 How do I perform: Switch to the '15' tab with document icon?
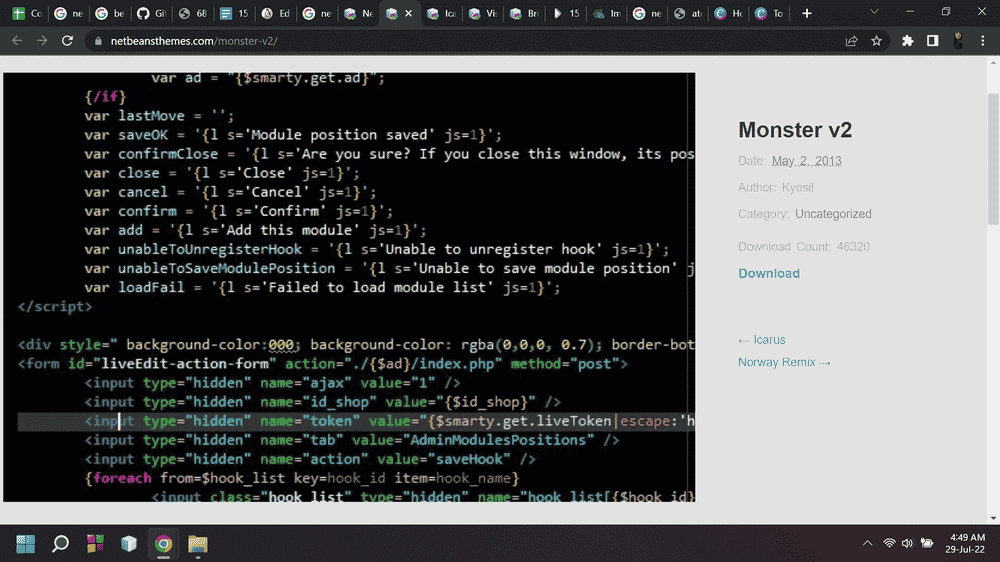tap(234, 13)
